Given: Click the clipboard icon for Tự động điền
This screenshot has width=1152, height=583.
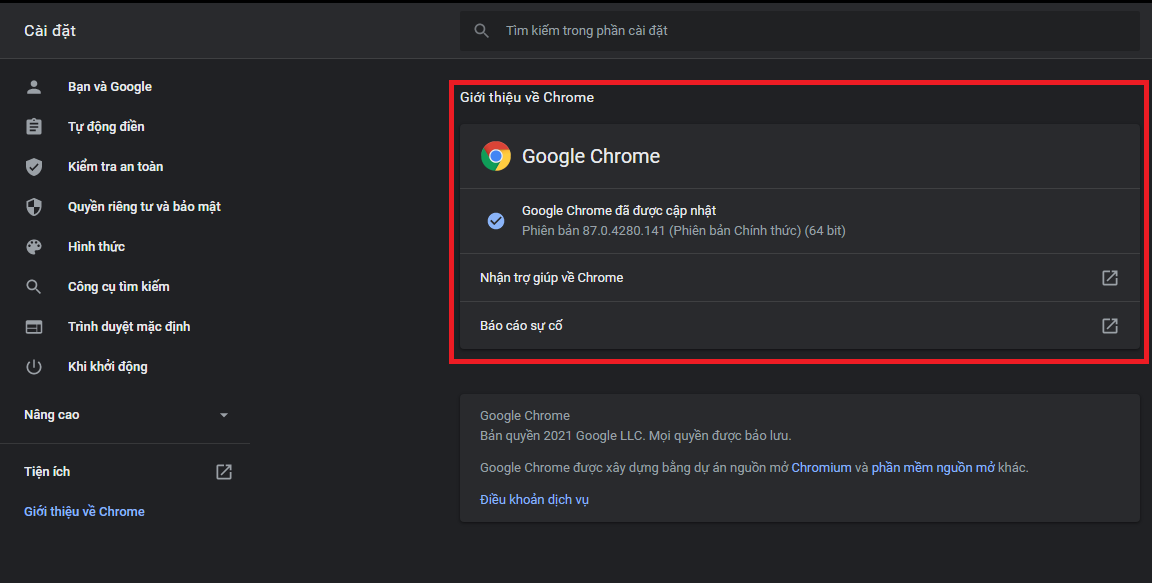Looking at the screenshot, I should pyautogui.click(x=34, y=126).
